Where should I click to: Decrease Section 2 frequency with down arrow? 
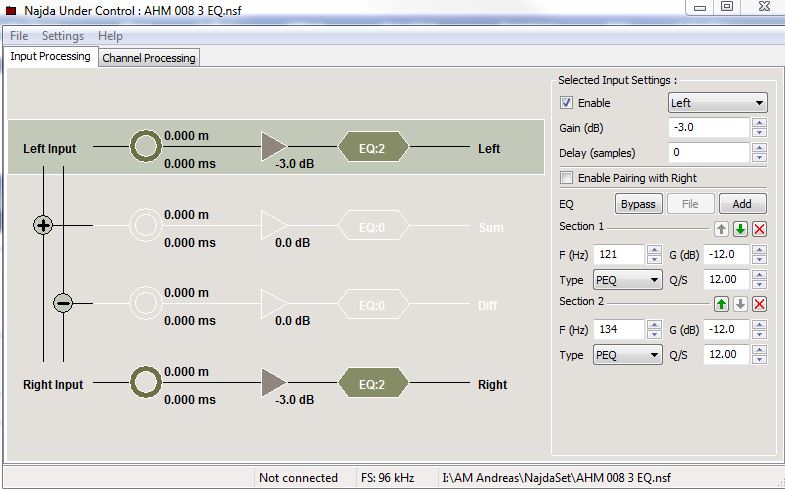[654, 334]
